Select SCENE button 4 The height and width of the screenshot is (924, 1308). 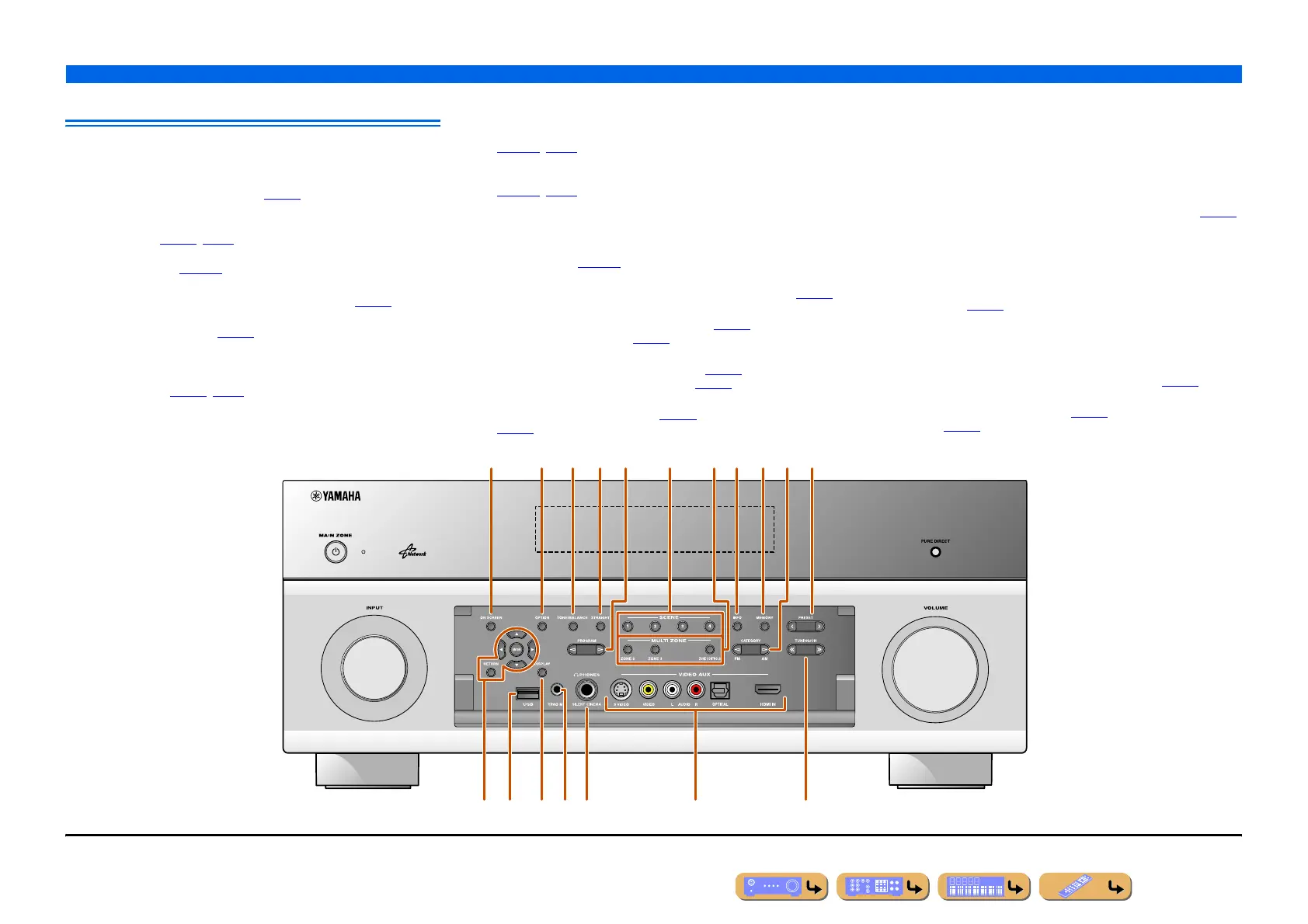[x=709, y=627]
